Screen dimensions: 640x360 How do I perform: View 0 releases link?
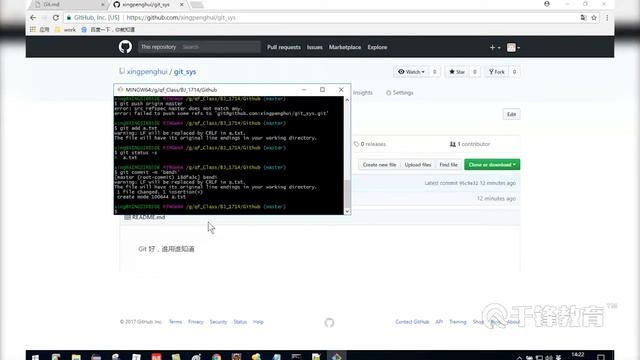370,144
